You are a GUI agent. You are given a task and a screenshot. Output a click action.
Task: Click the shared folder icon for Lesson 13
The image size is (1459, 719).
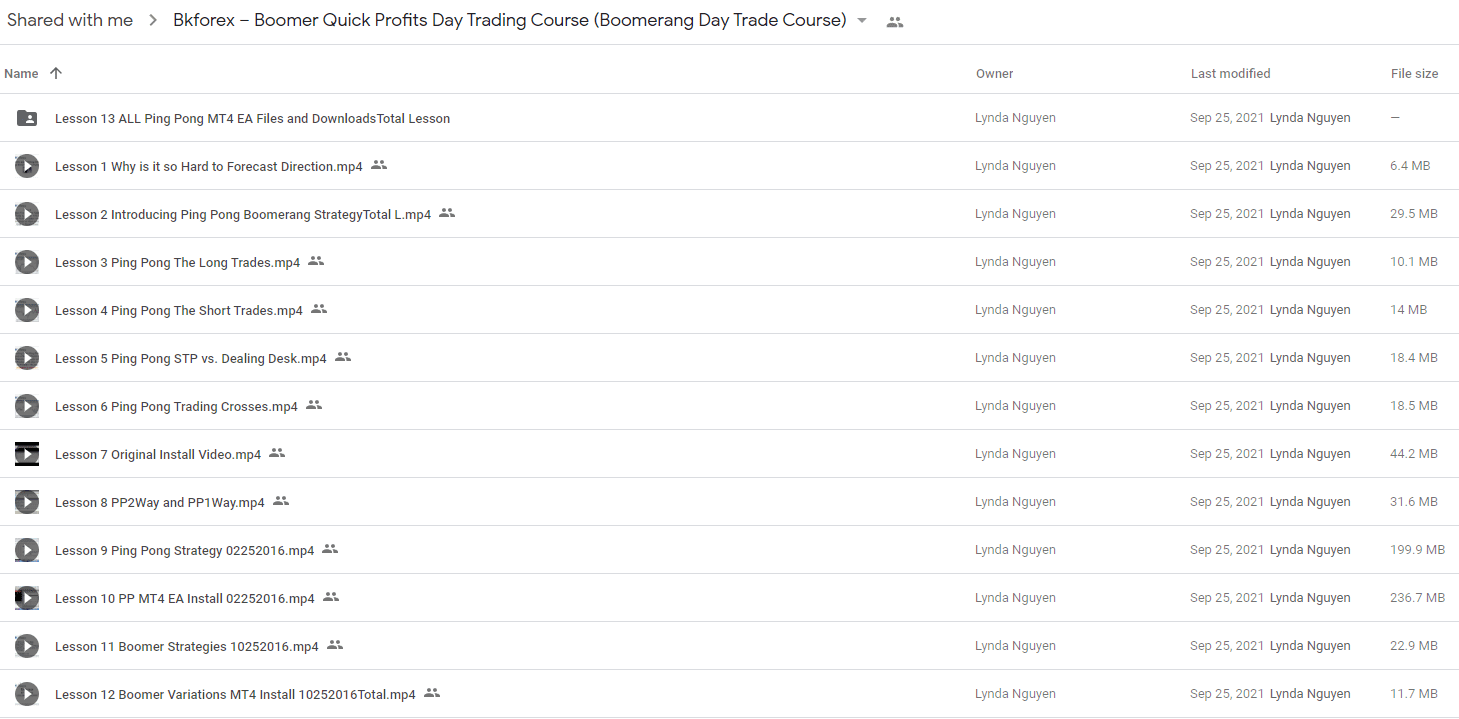[x=27, y=118]
